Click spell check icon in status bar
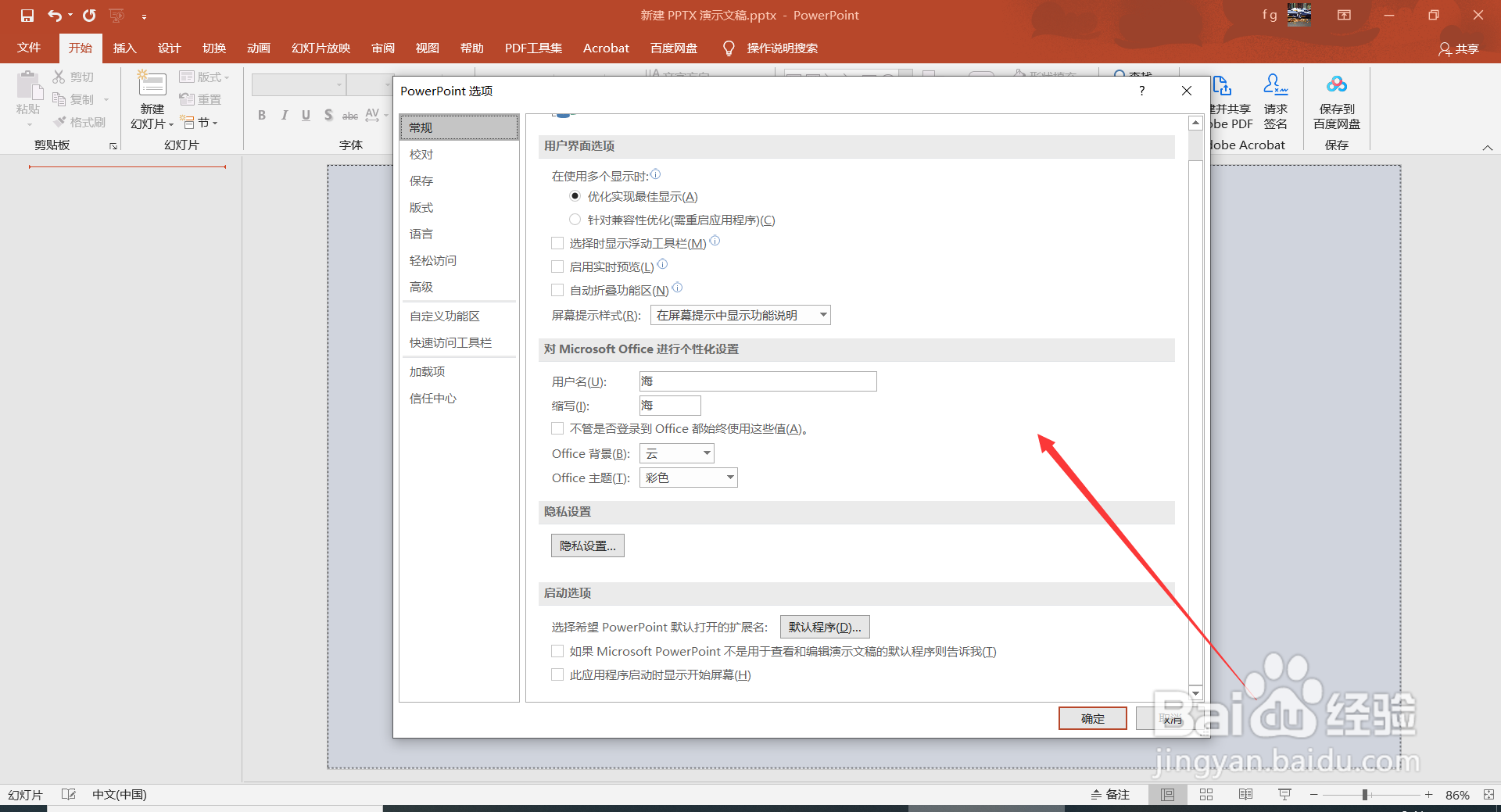 pyautogui.click(x=69, y=794)
